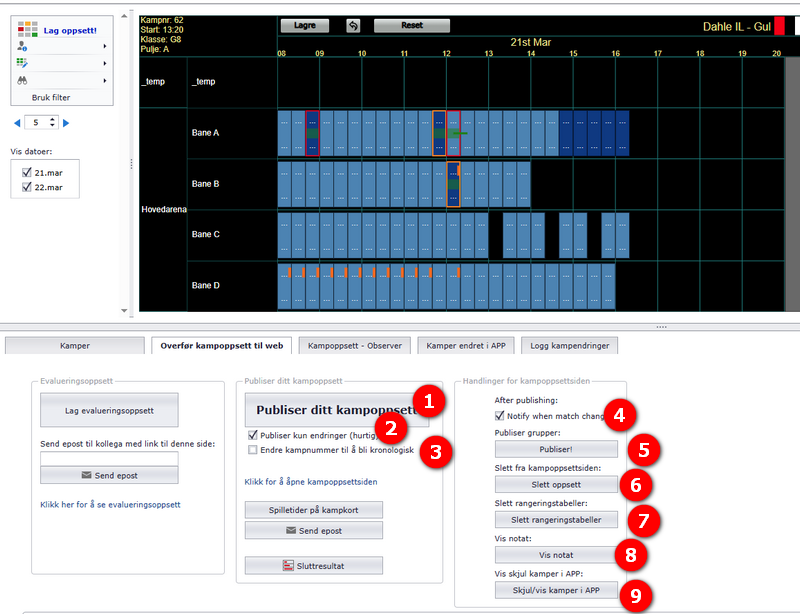
Task: Select the Hovedarena label
Action: tap(164, 209)
